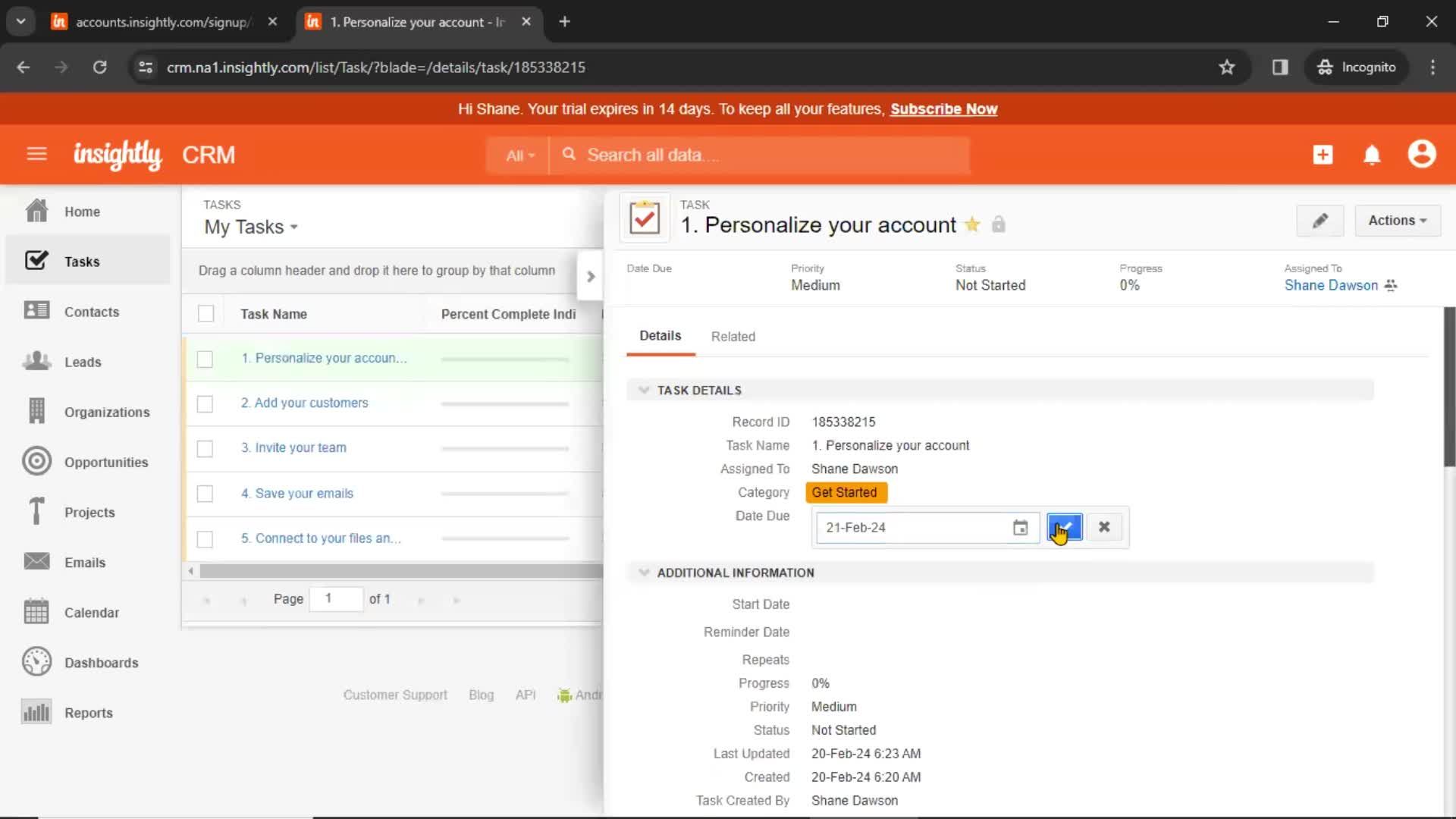Click the assign users icon beside Shane Dawson

[1390, 285]
